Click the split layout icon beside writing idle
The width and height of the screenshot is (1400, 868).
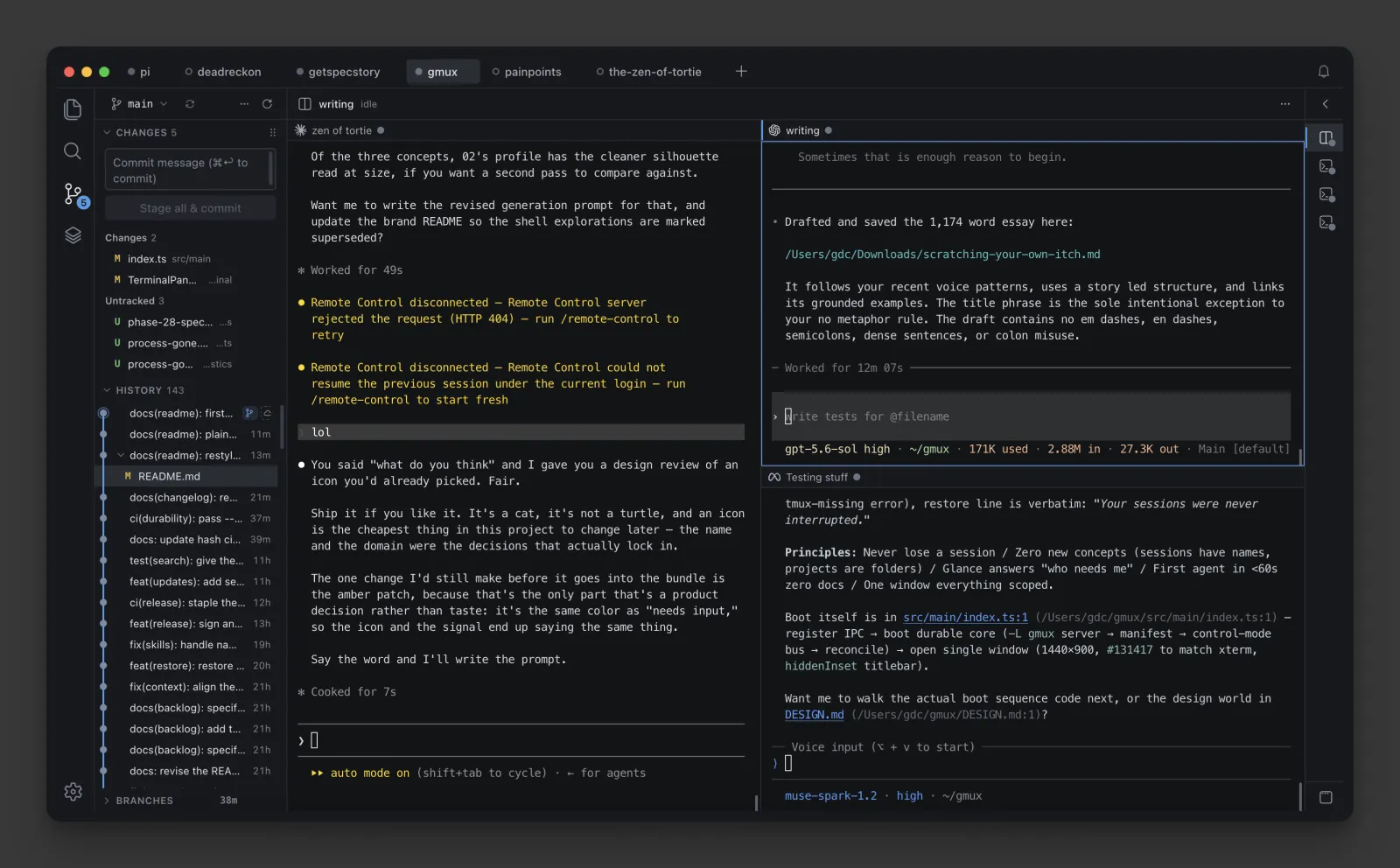tap(304, 103)
